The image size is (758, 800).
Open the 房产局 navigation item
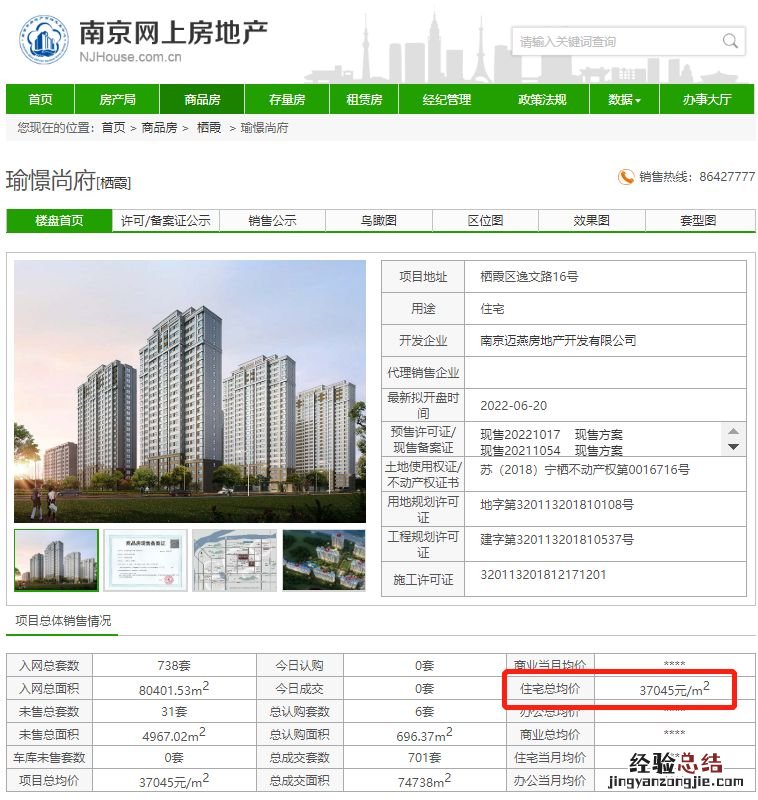[x=117, y=99]
